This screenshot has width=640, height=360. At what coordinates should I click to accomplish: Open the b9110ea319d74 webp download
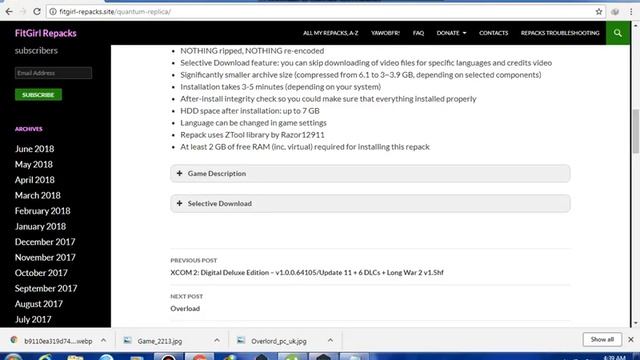(58, 341)
